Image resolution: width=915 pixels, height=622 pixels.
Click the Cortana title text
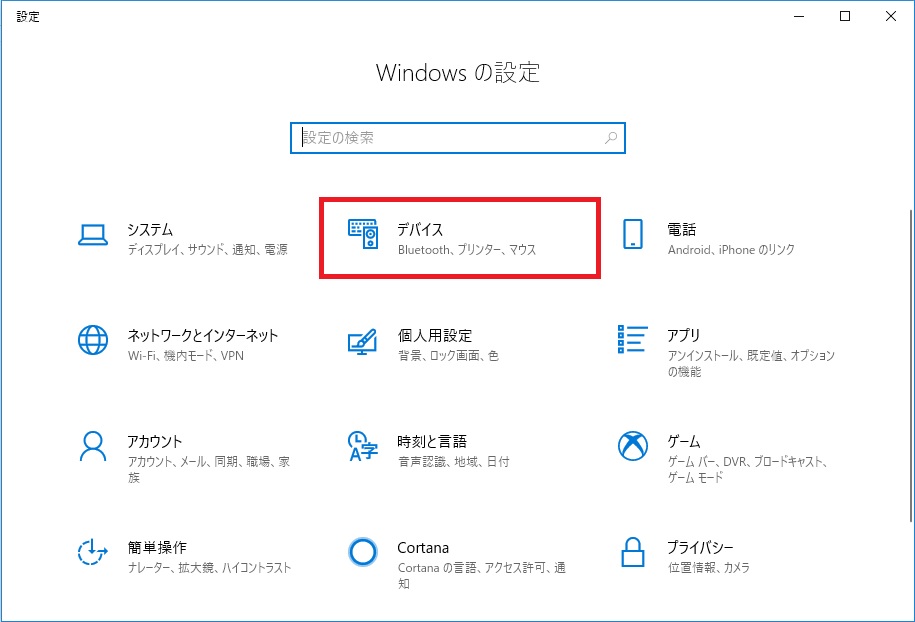(423, 548)
